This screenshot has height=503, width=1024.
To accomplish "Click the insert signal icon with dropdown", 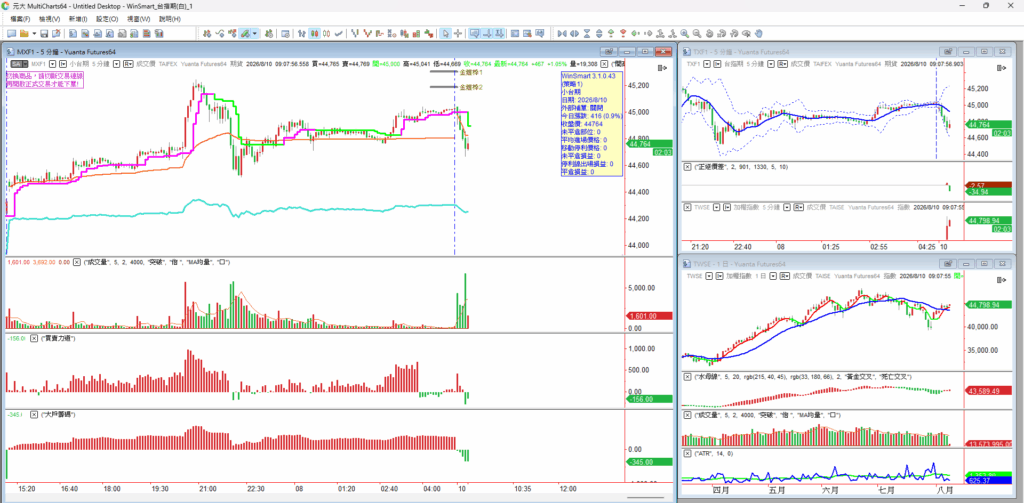I will point(244,33).
